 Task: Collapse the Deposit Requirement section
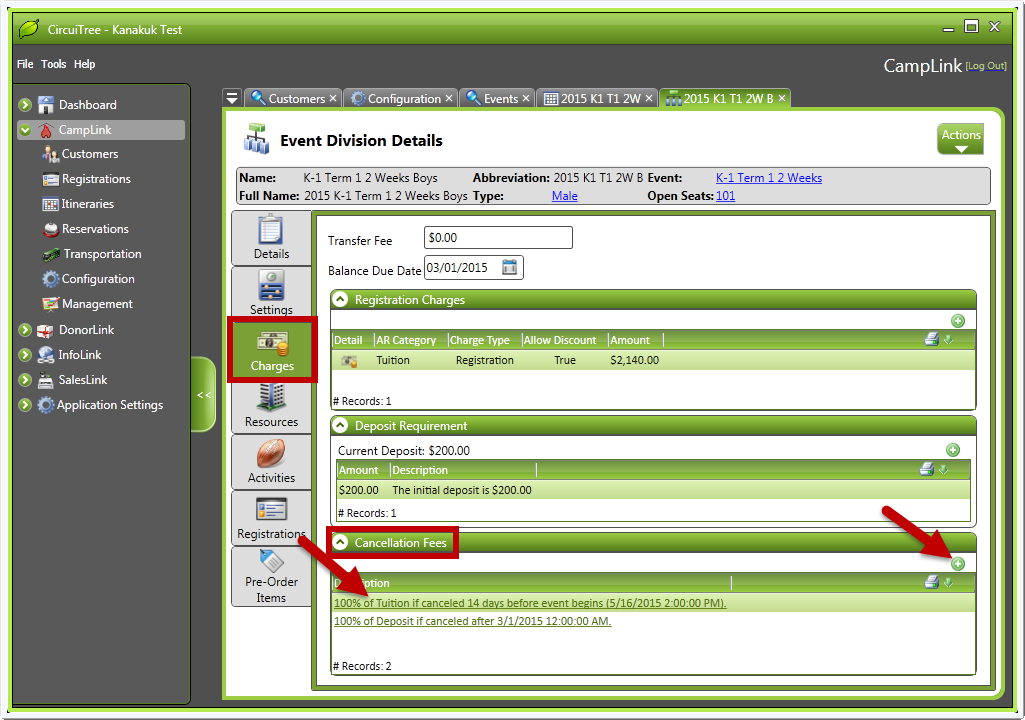(x=341, y=426)
